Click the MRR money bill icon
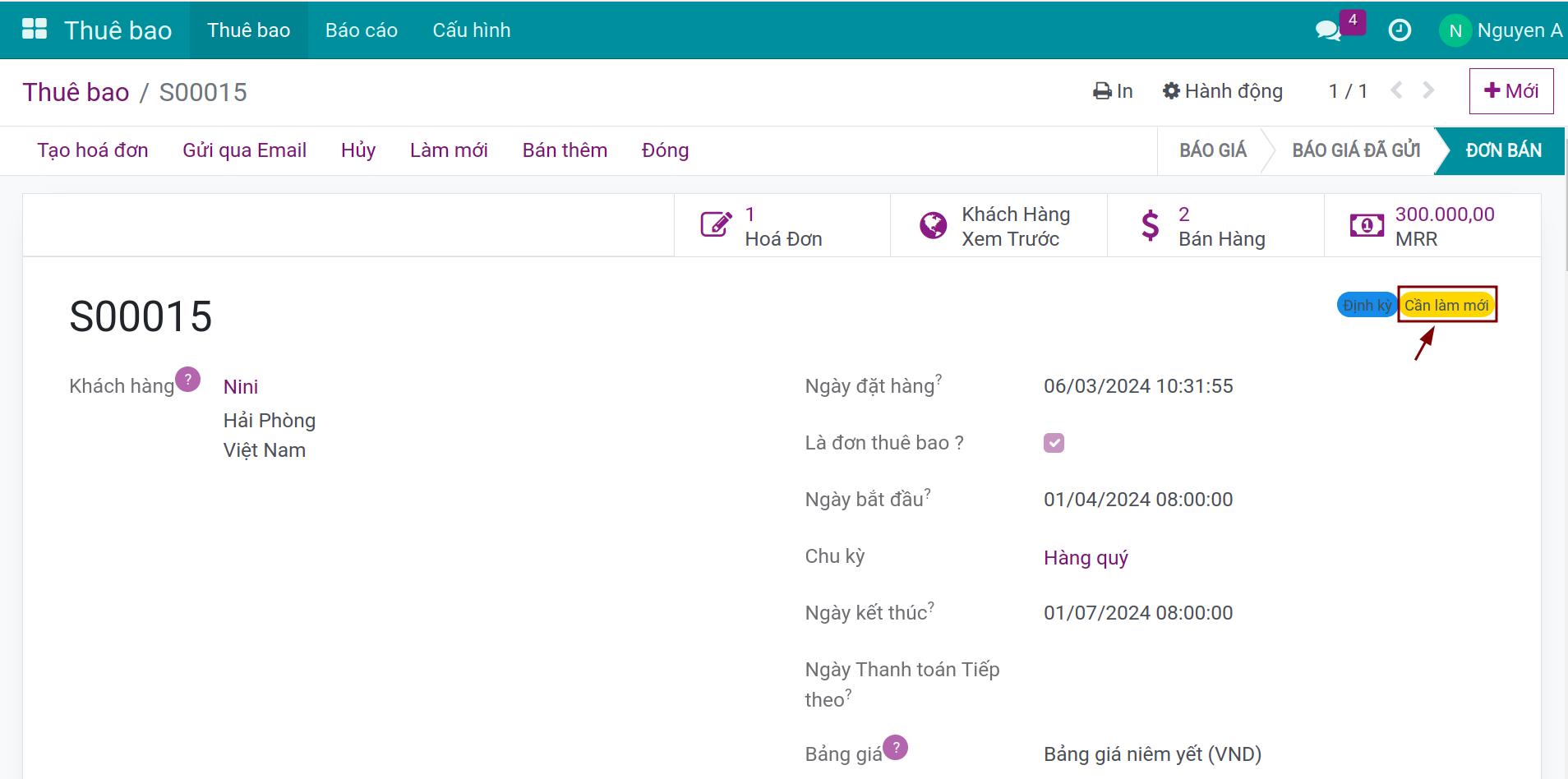 pyautogui.click(x=1367, y=225)
